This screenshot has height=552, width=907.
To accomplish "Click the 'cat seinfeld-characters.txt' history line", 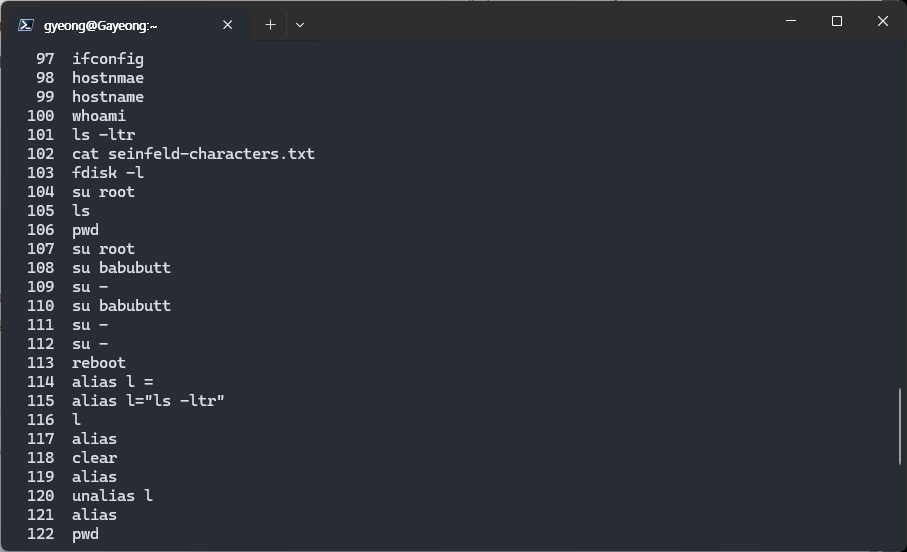I will pyautogui.click(x=193, y=154).
